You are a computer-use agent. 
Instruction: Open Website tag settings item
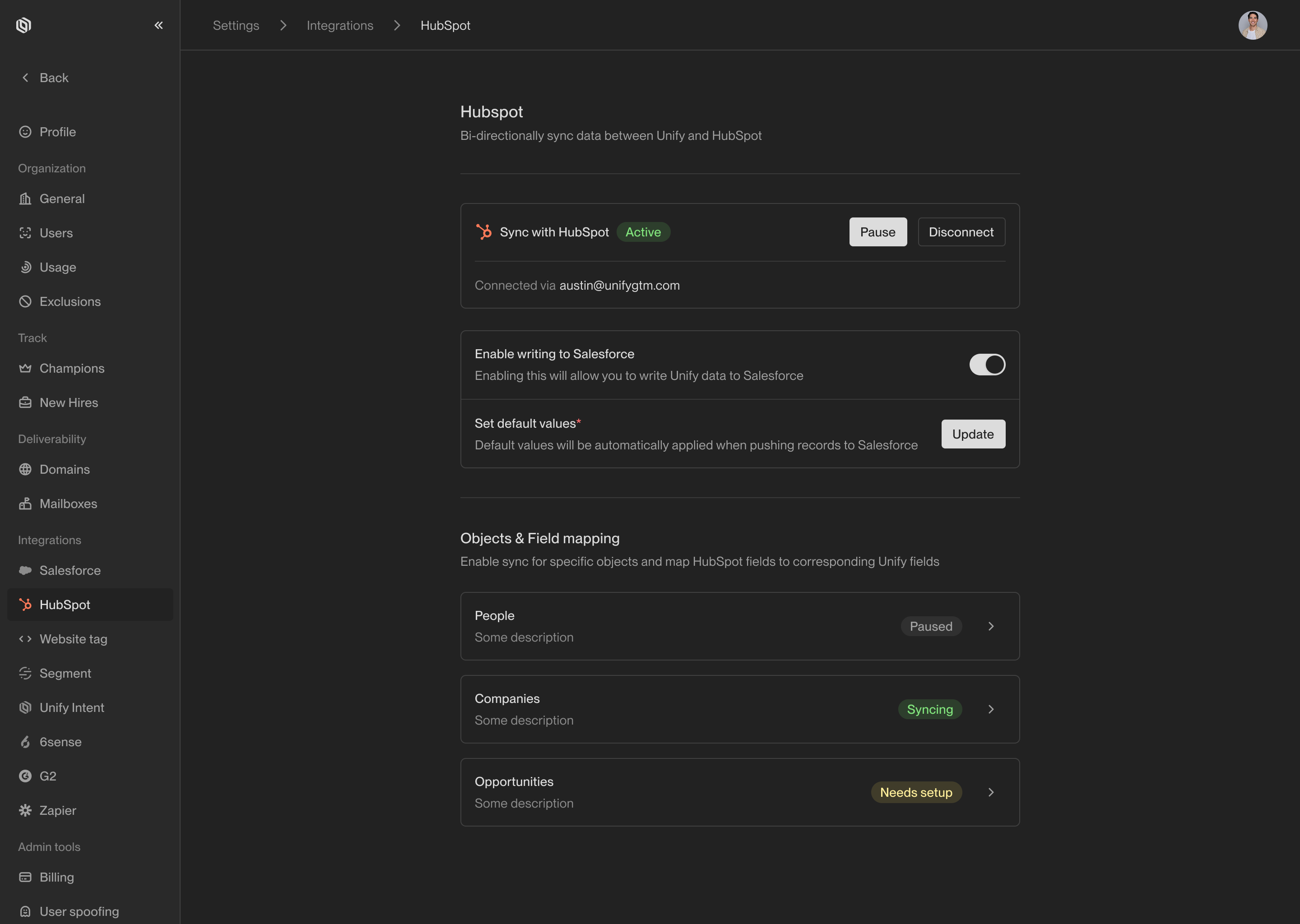74,639
